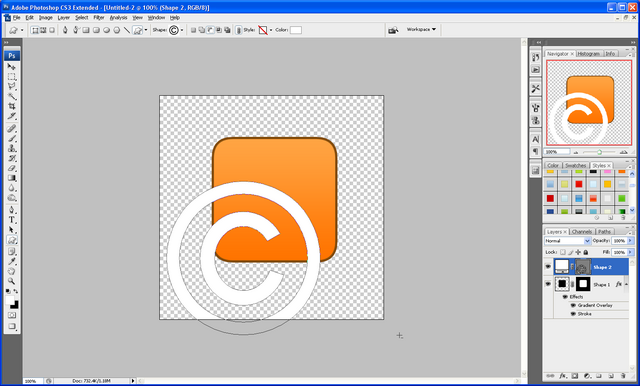Select the Blur tool
This screenshot has width=640, height=386.
[12, 188]
